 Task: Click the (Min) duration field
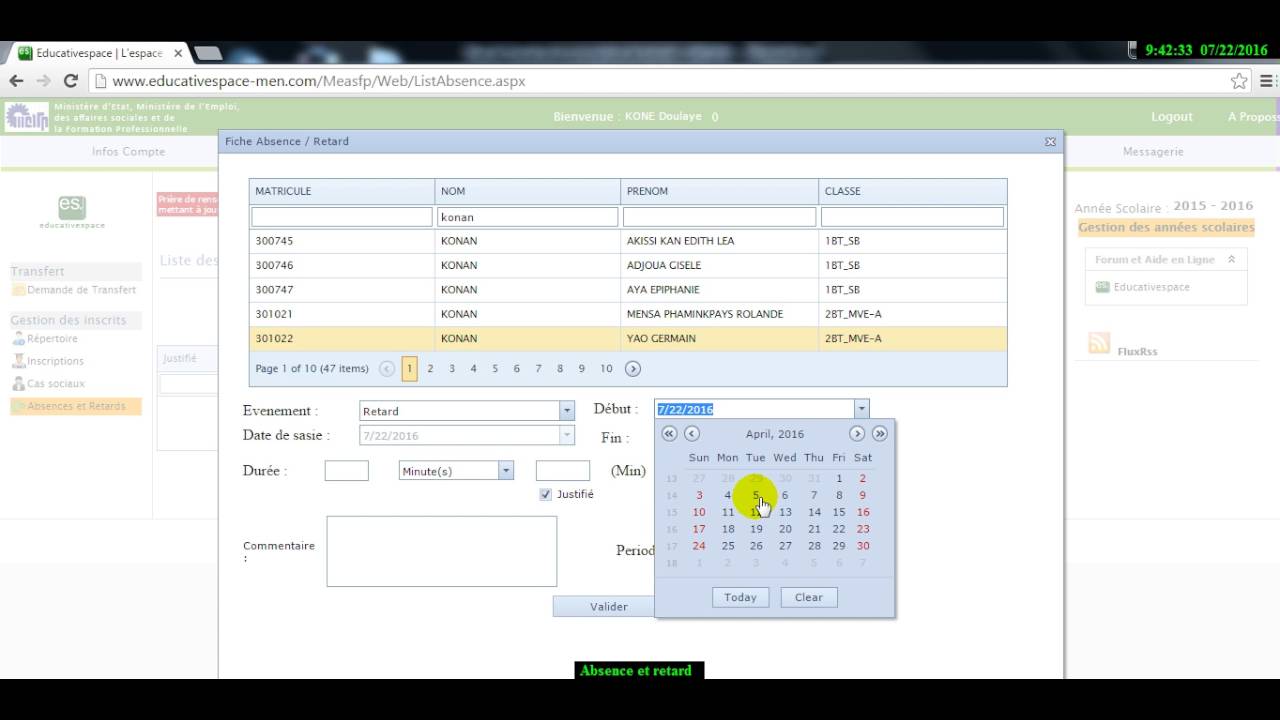(563, 471)
